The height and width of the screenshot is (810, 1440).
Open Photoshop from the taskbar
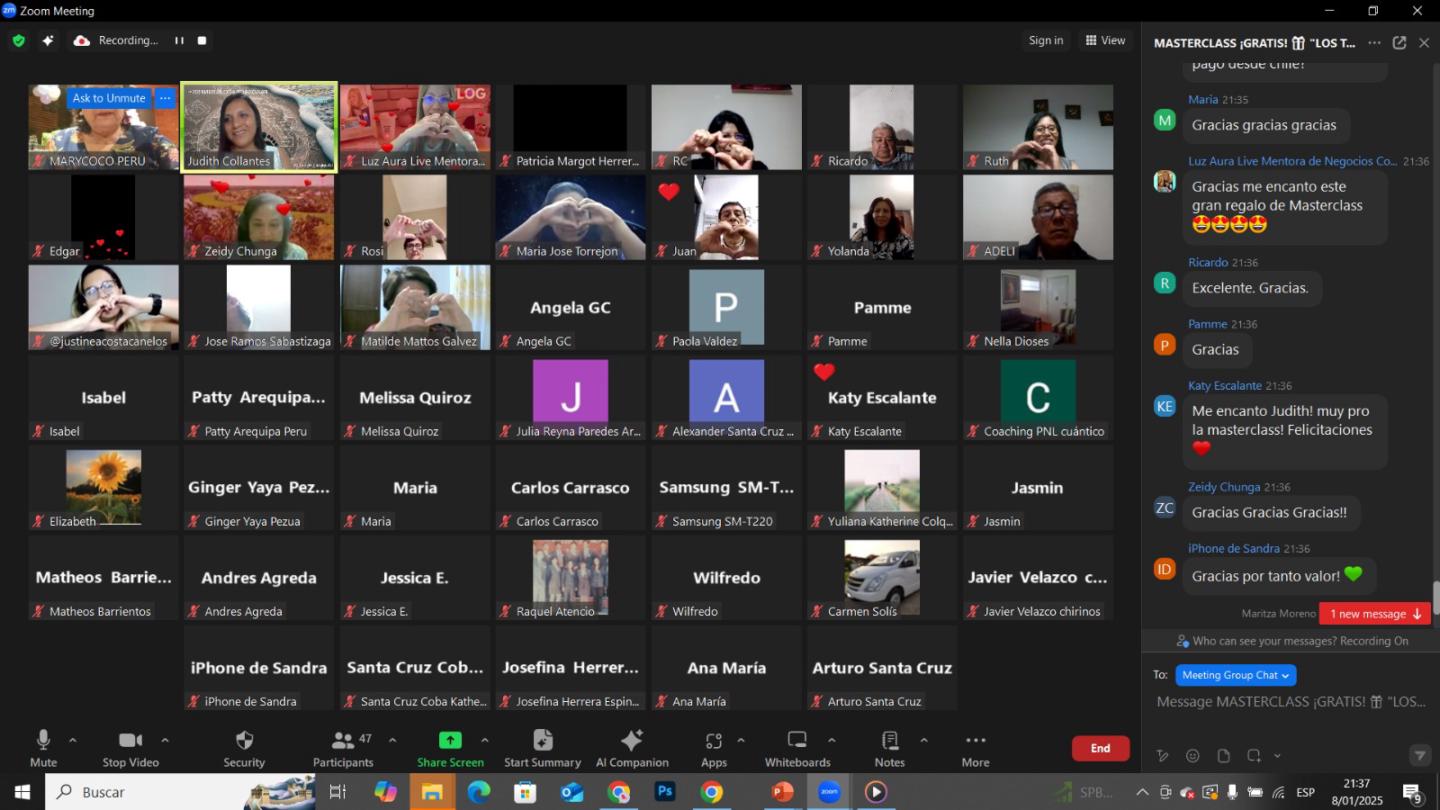665,792
